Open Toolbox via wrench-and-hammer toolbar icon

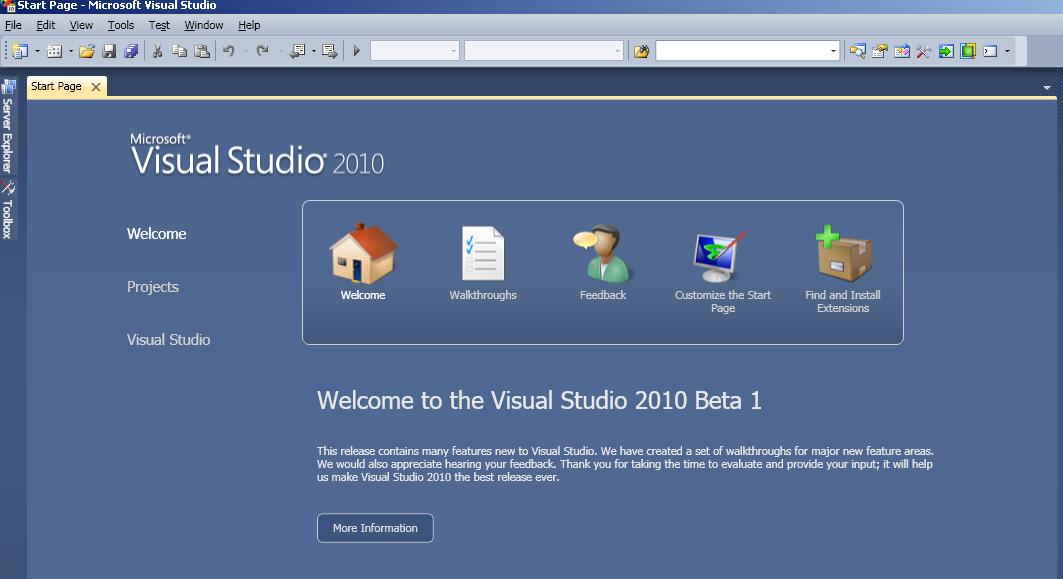(923, 51)
